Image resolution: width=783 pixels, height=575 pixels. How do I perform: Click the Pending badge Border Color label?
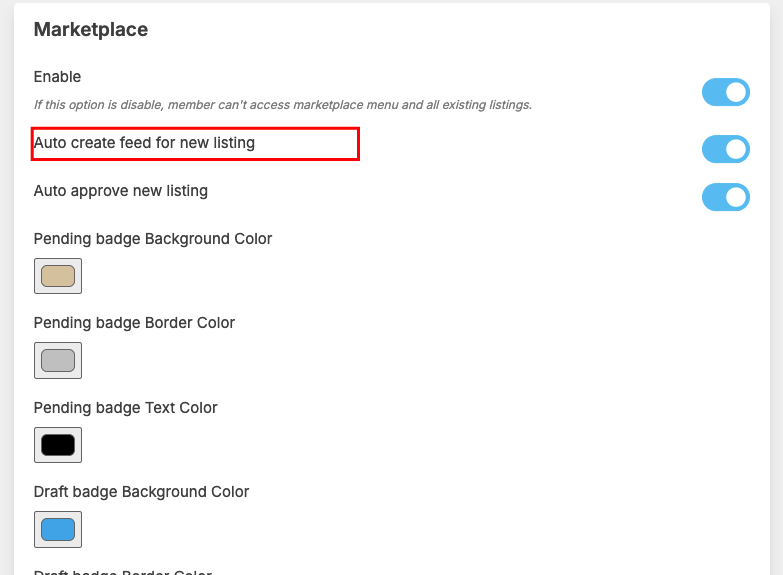[x=134, y=323]
